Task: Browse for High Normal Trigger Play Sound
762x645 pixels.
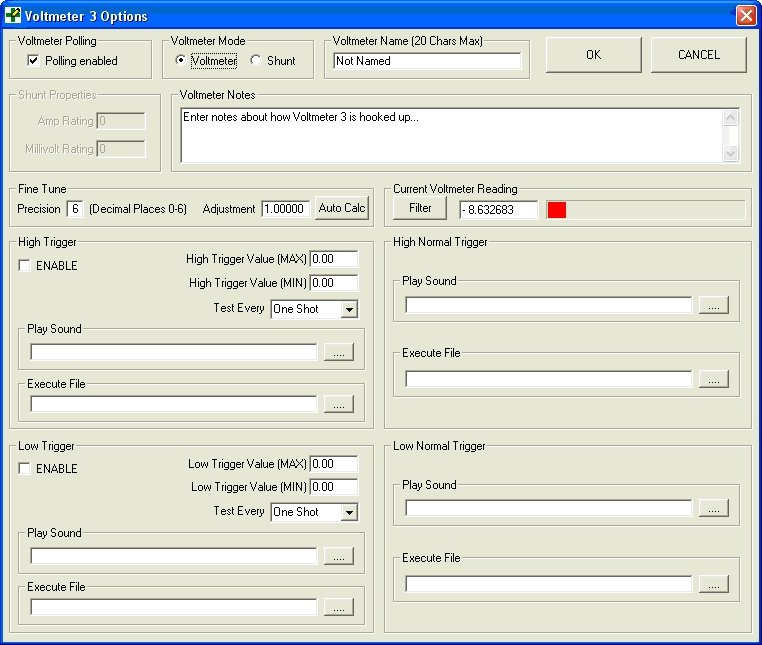Action: tap(713, 305)
